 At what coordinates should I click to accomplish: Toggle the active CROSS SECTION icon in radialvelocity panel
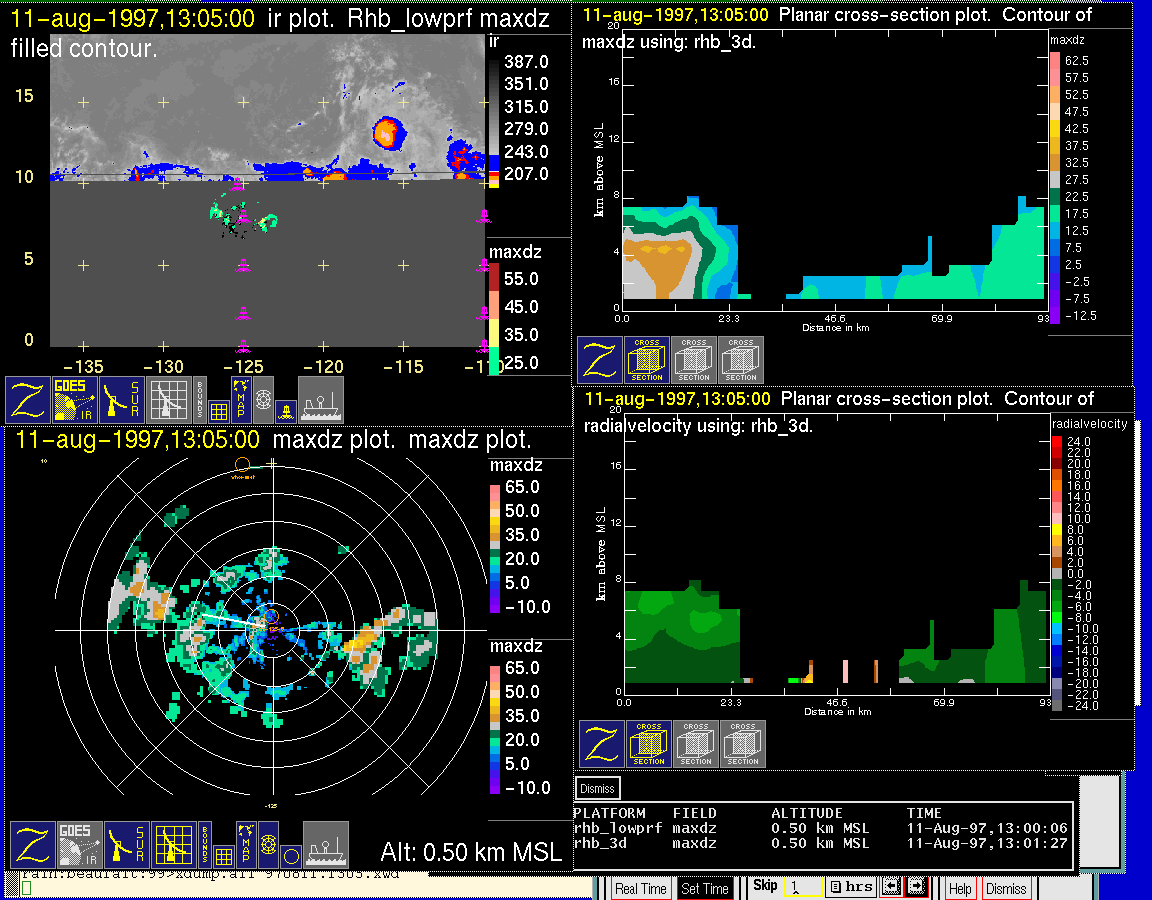[x=649, y=743]
